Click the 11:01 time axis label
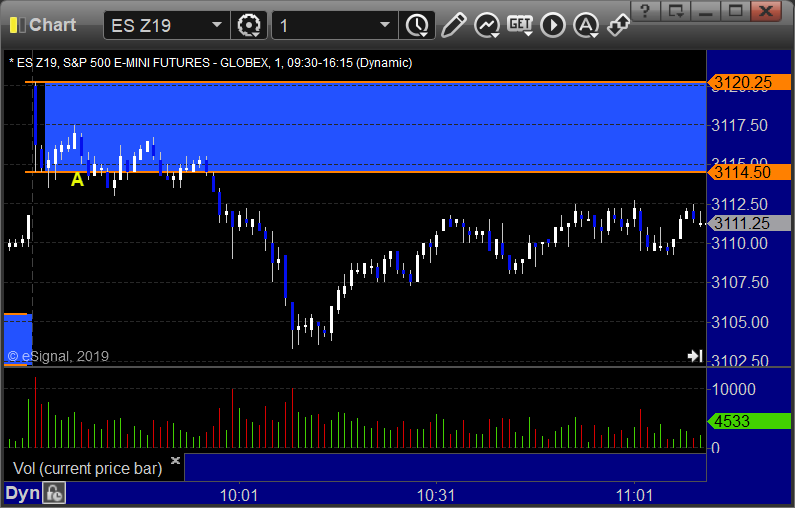795x508 pixels. [634, 495]
